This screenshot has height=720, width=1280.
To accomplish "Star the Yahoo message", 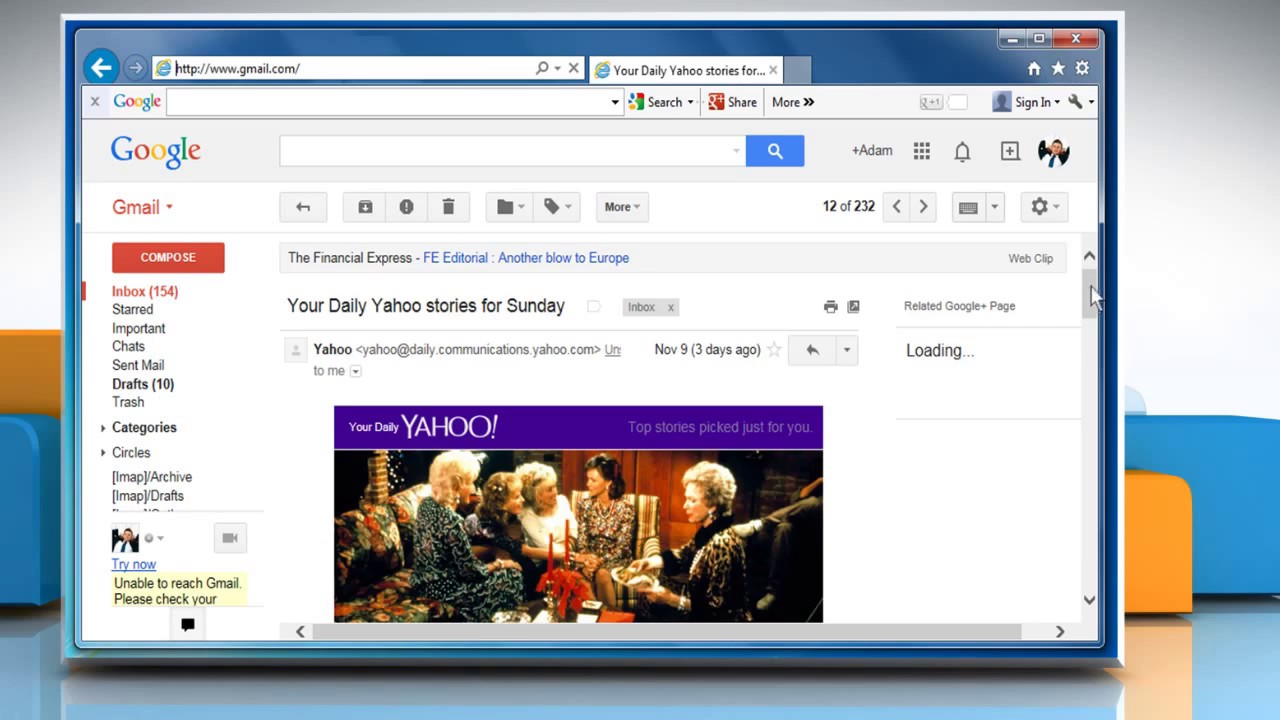I will pyautogui.click(x=773, y=350).
